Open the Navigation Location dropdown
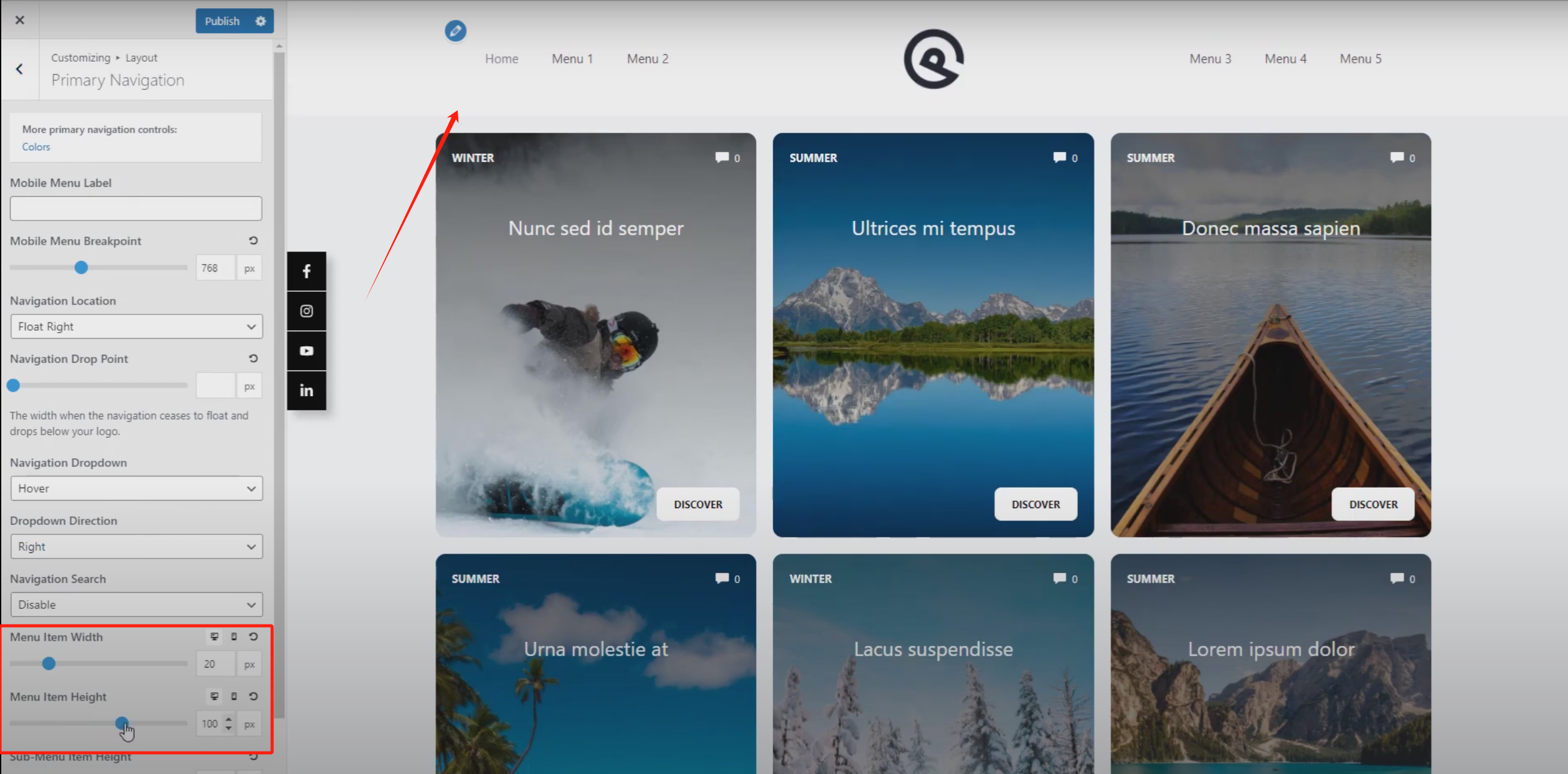The image size is (1568, 774). tap(136, 326)
